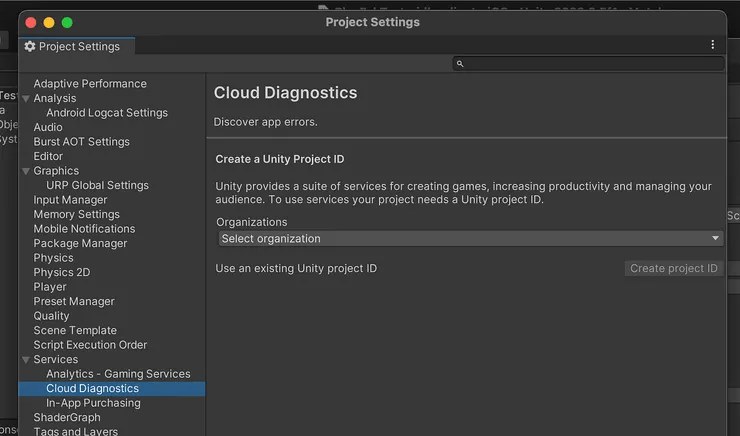The height and width of the screenshot is (436, 740).
Task: Click the search magnifier icon
Action: coord(460,64)
